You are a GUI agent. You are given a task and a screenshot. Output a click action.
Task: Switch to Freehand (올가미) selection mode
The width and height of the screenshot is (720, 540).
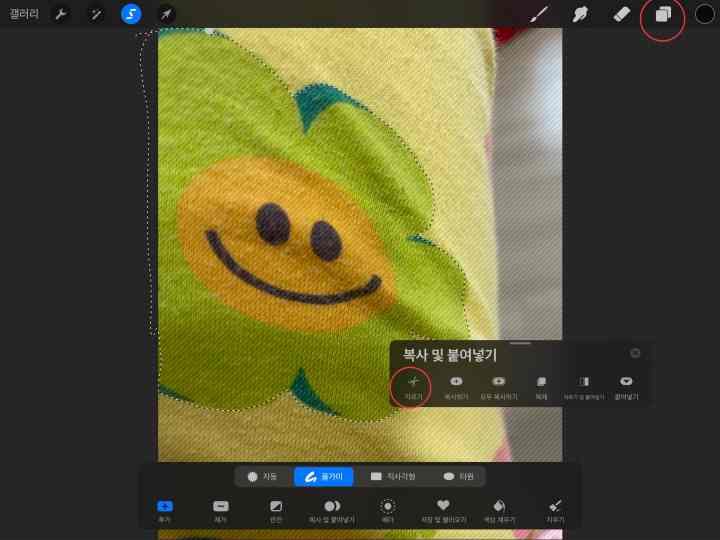[324, 477]
